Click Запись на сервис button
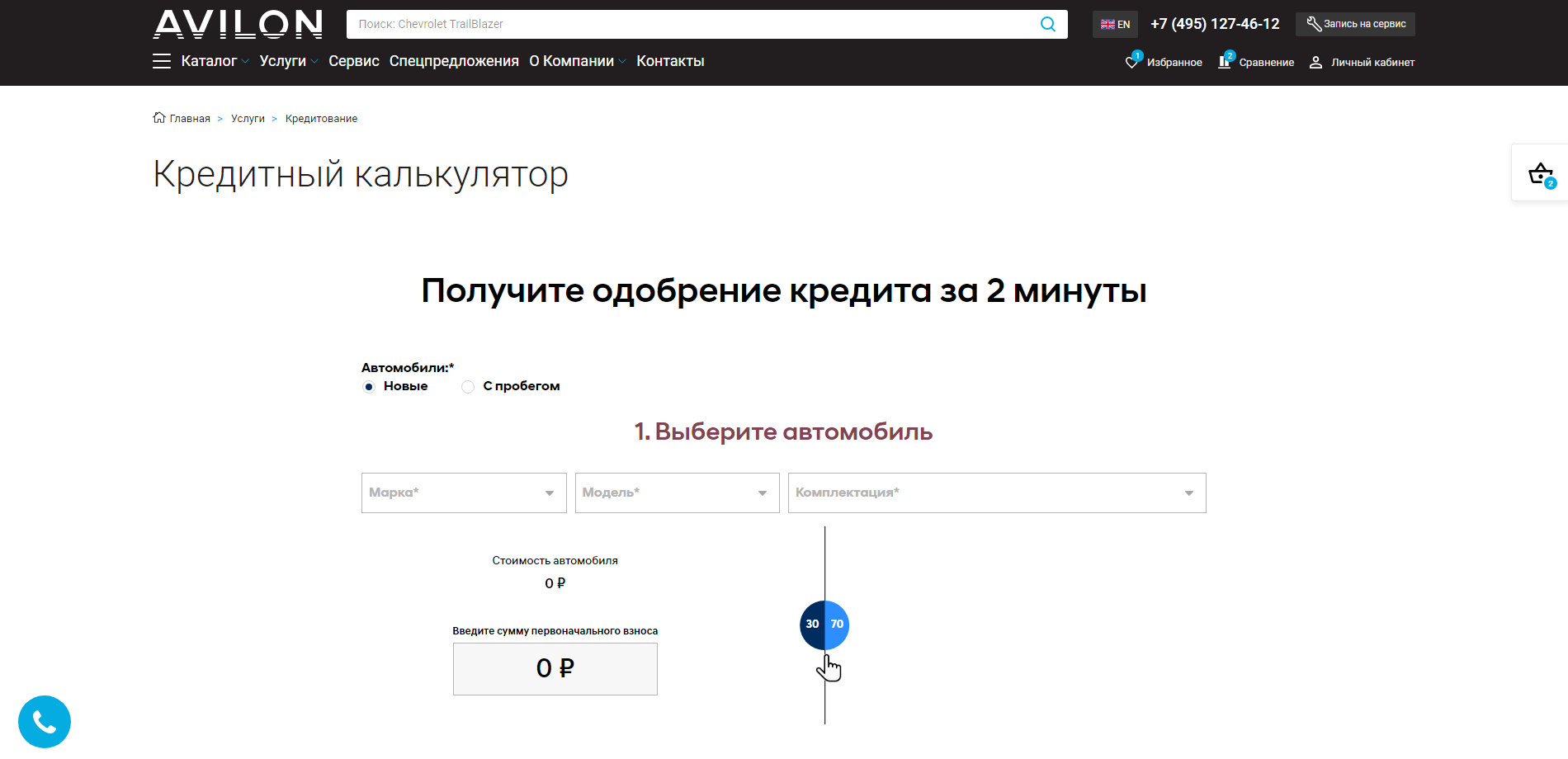 [1355, 24]
